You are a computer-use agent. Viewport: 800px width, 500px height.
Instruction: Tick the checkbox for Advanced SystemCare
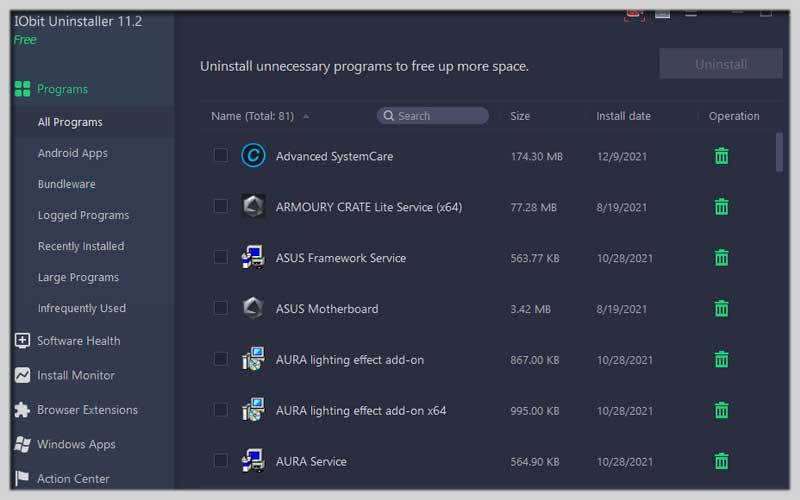point(220,155)
